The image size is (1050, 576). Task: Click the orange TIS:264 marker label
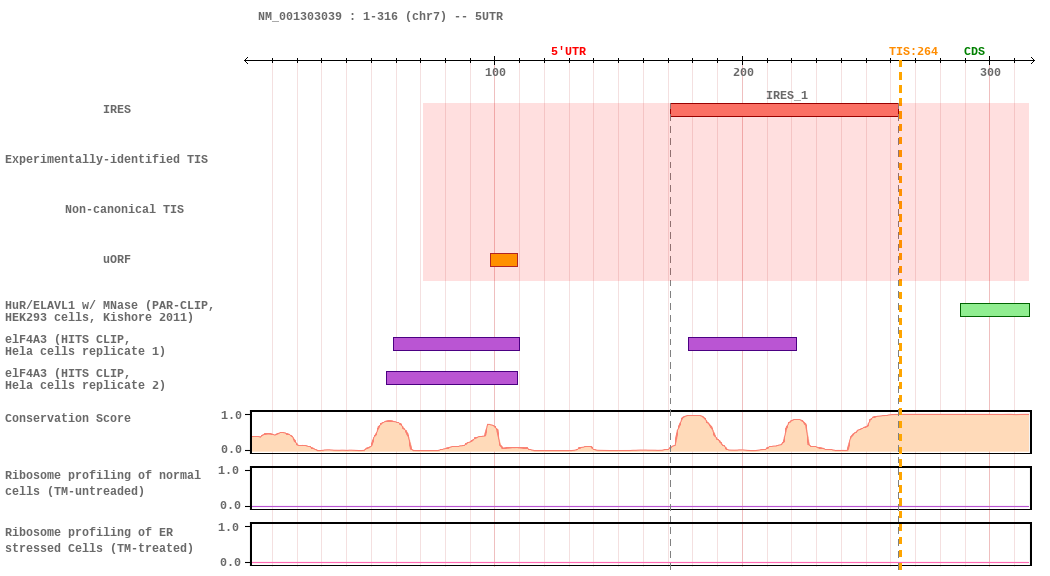[x=913, y=52]
